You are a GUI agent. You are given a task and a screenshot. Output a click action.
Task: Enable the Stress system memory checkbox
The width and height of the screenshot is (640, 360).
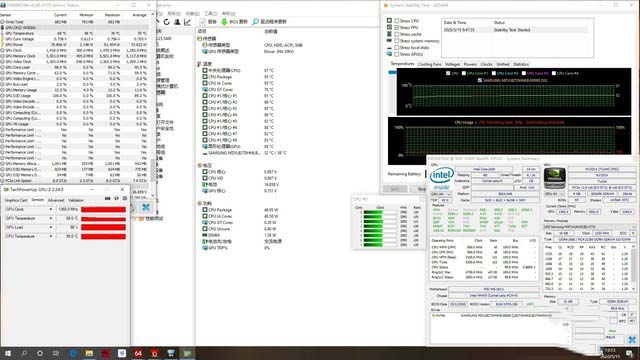pyautogui.click(x=396, y=41)
